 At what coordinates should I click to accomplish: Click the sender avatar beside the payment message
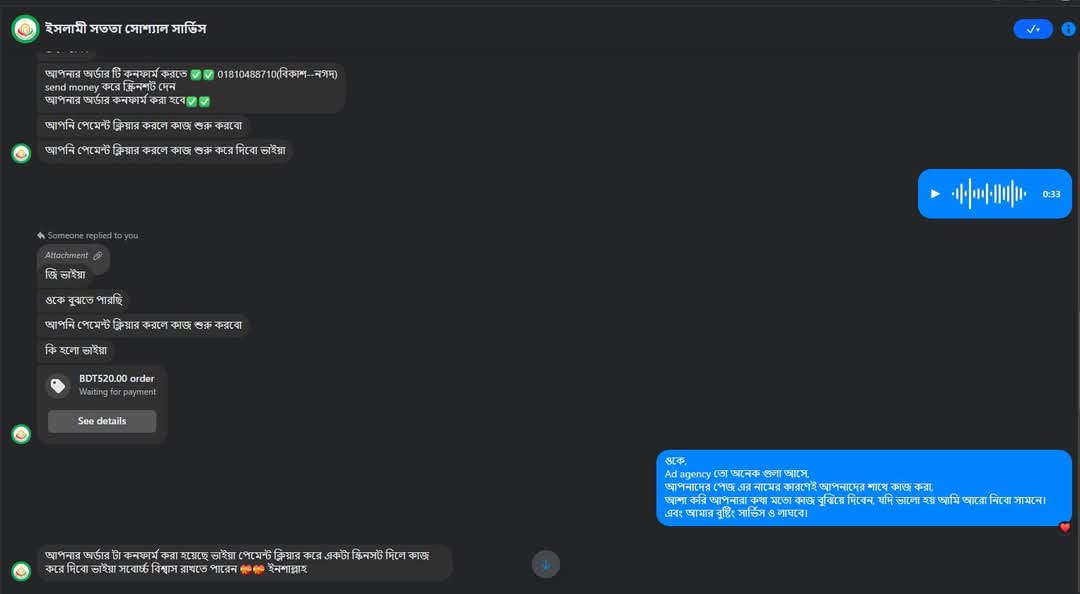pyautogui.click(x=21, y=153)
